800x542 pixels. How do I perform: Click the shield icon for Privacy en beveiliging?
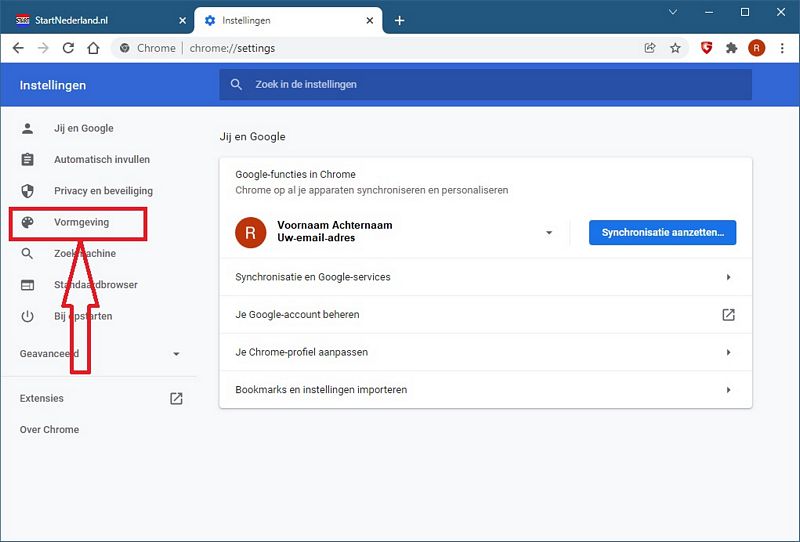click(28, 191)
